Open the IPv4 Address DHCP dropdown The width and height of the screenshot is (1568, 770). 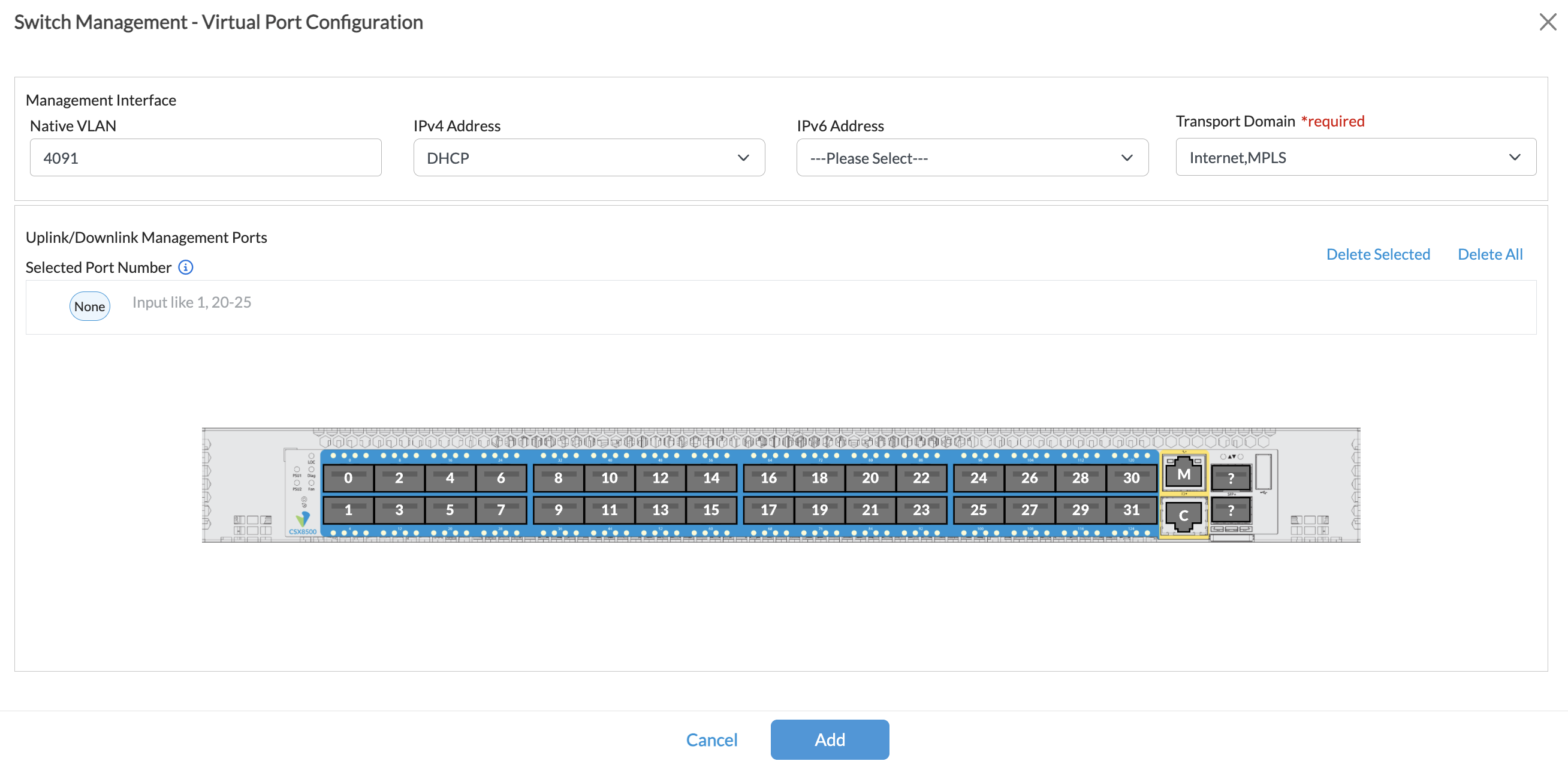click(589, 158)
